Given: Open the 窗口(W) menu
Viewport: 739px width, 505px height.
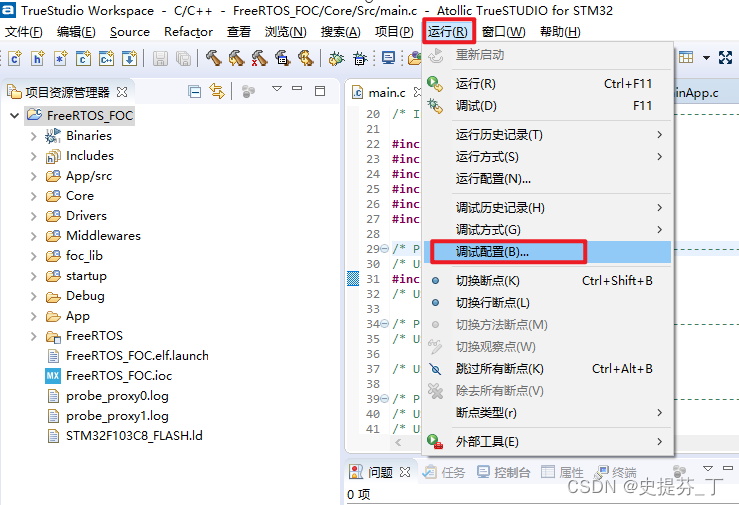Looking at the screenshot, I should [504, 32].
